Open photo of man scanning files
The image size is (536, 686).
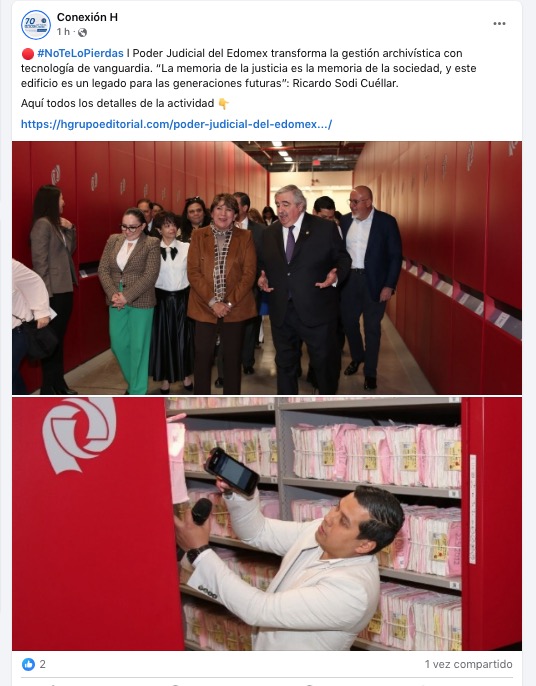(267, 524)
